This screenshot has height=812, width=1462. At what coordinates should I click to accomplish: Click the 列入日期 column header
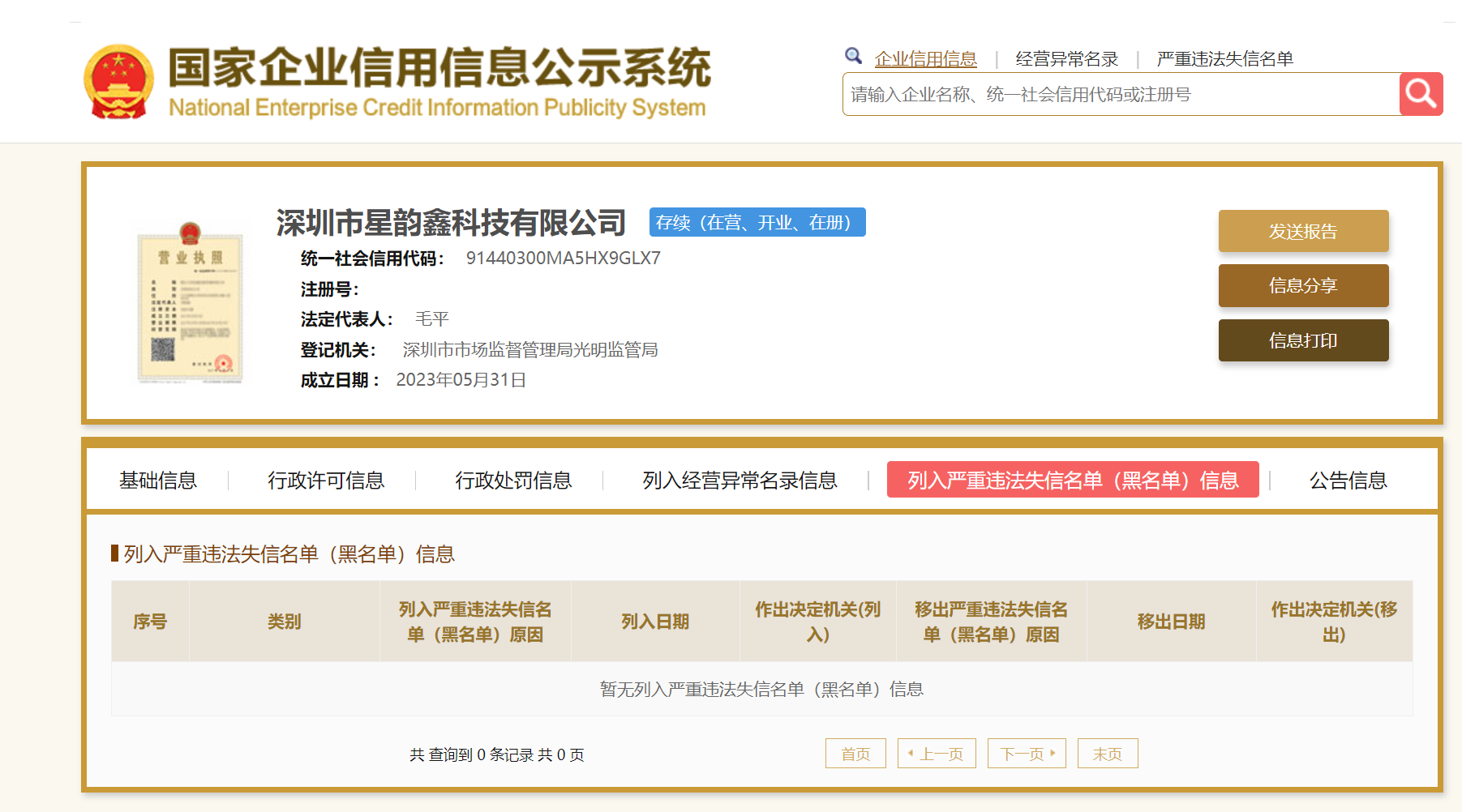coord(655,622)
